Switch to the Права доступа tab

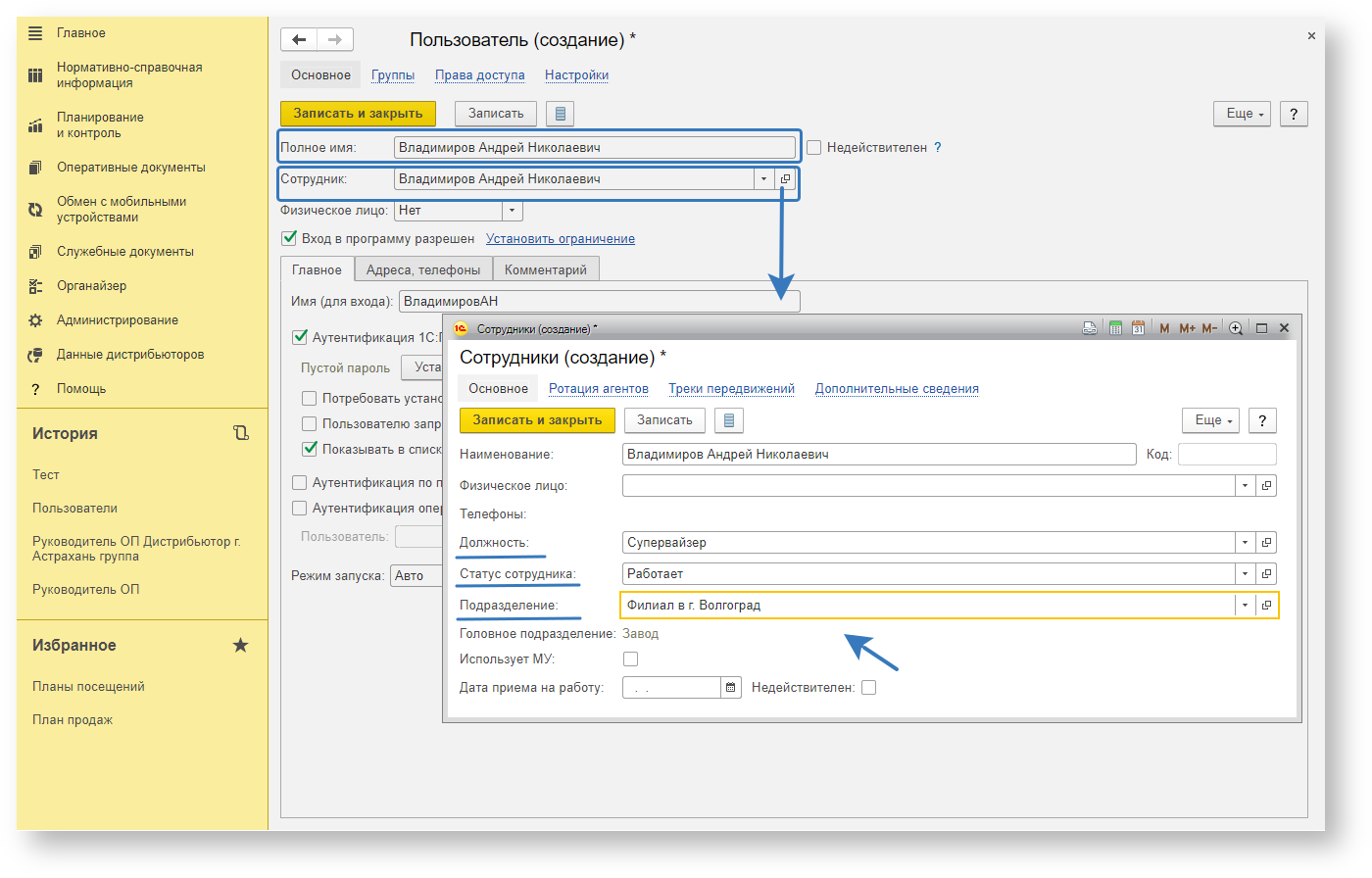tap(479, 74)
